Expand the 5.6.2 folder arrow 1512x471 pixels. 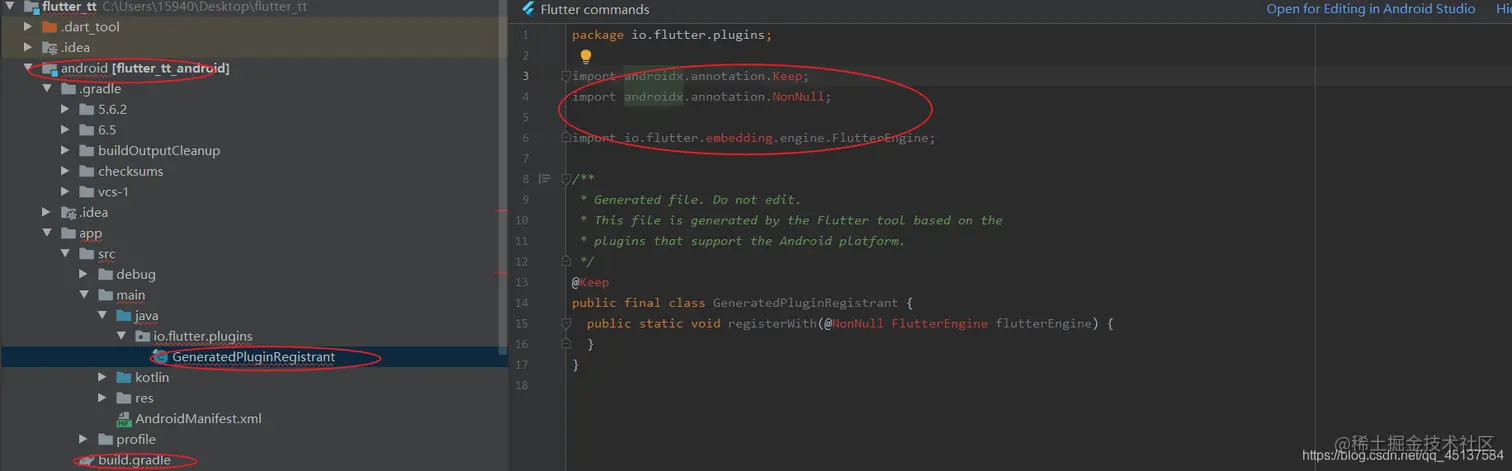pos(65,109)
